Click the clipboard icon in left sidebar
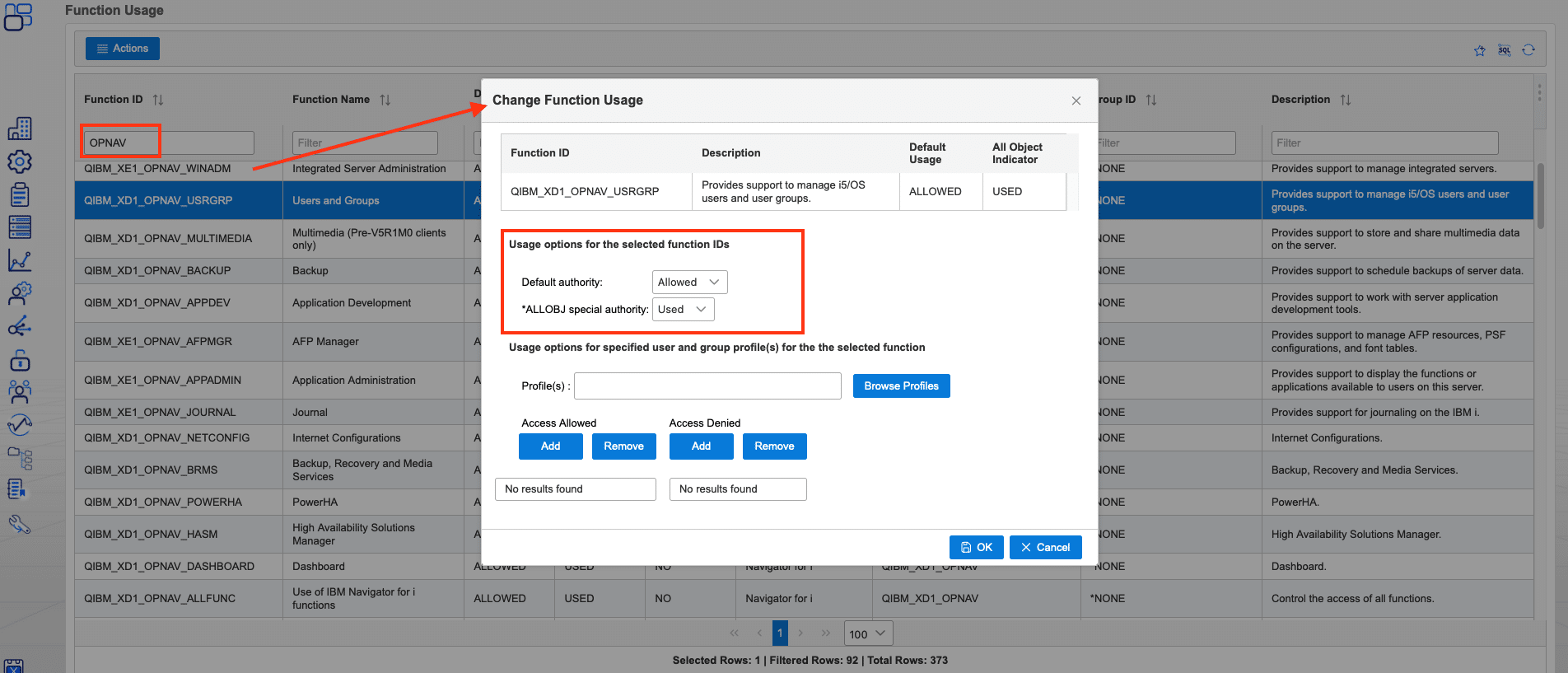This screenshot has width=1568, height=673. point(20,194)
